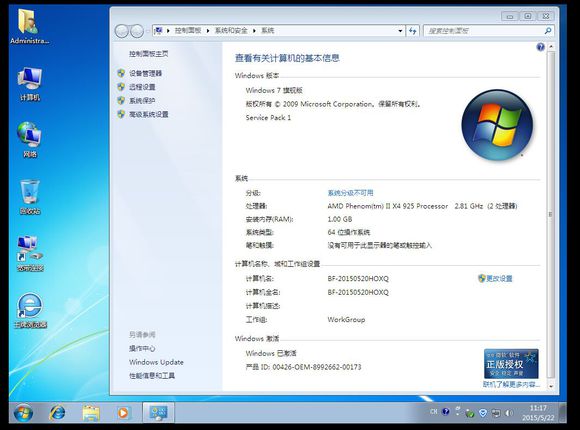Click the 'Windows 已激活' activation status text
Viewport: 580px width, 430px height.
[271, 353]
